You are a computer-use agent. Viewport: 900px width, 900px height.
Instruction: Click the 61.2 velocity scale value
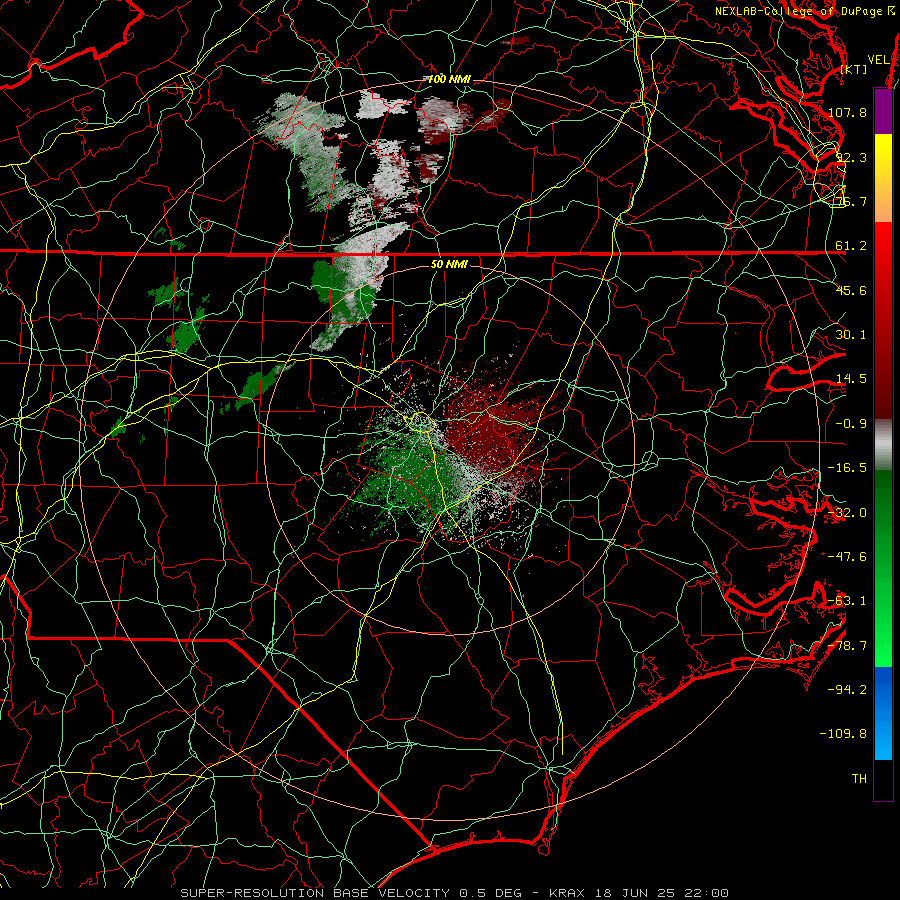point(851,246)
